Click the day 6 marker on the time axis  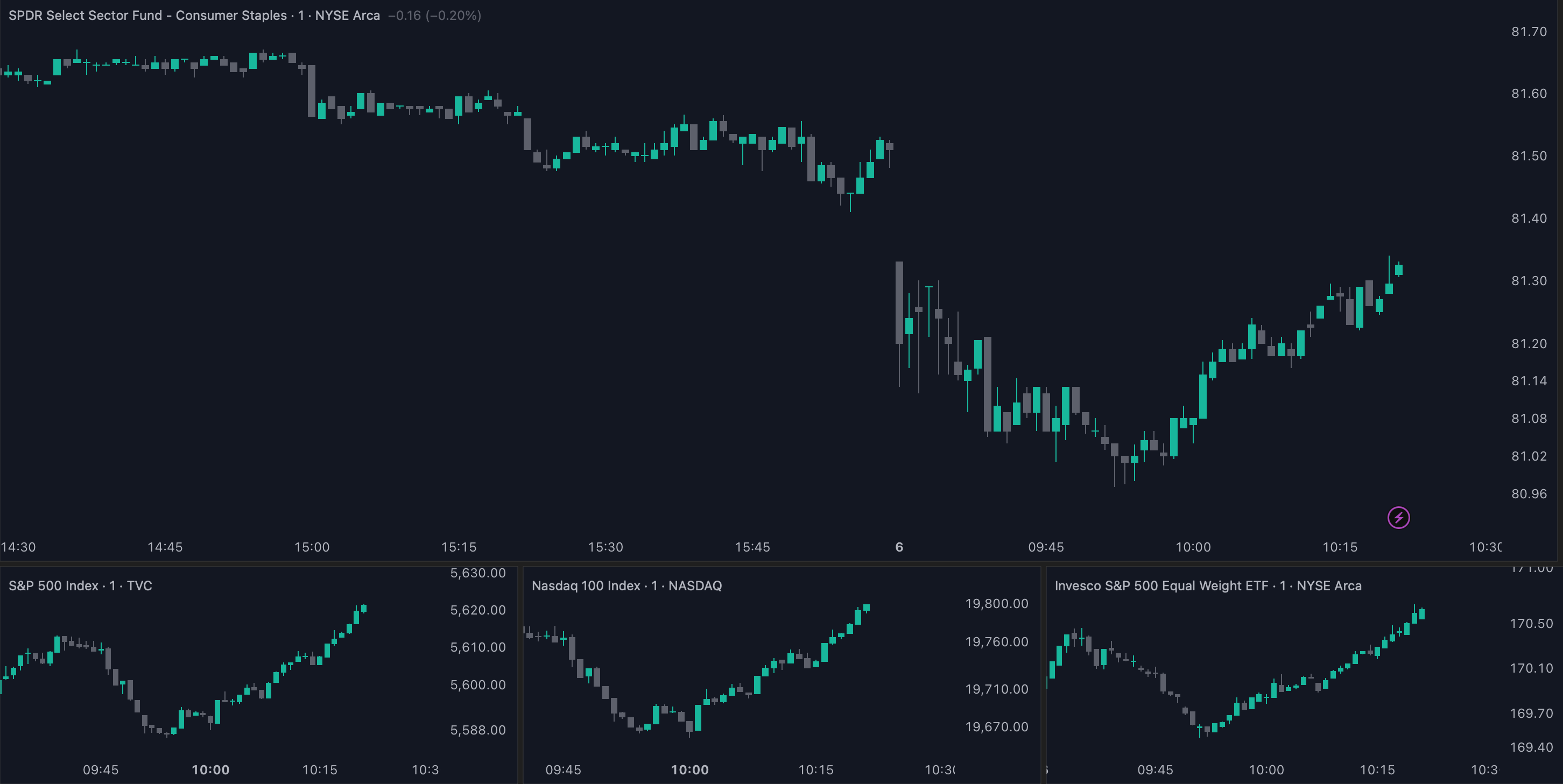click(x=899, y=547)
